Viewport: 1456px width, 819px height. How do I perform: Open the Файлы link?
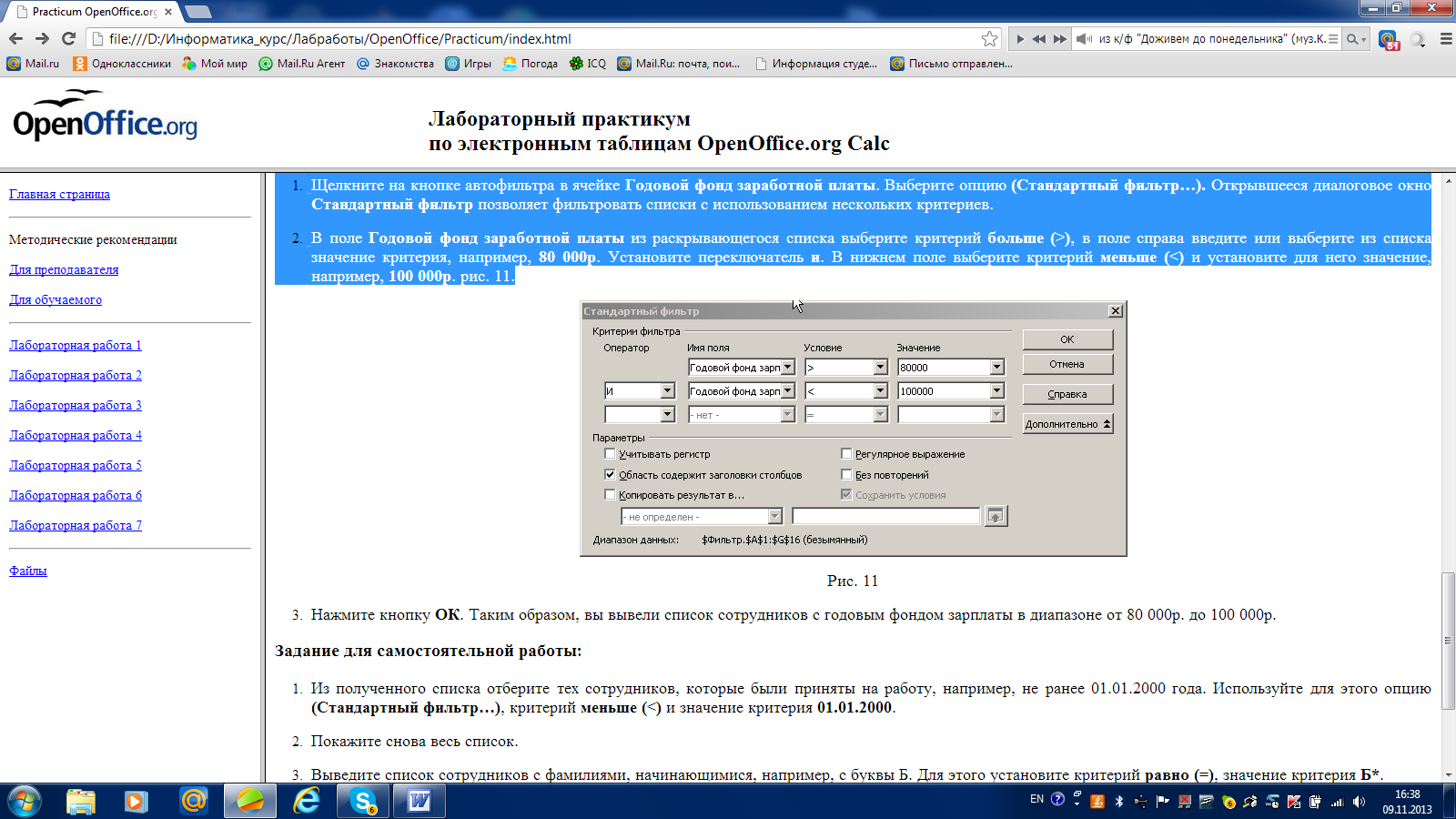28,571
